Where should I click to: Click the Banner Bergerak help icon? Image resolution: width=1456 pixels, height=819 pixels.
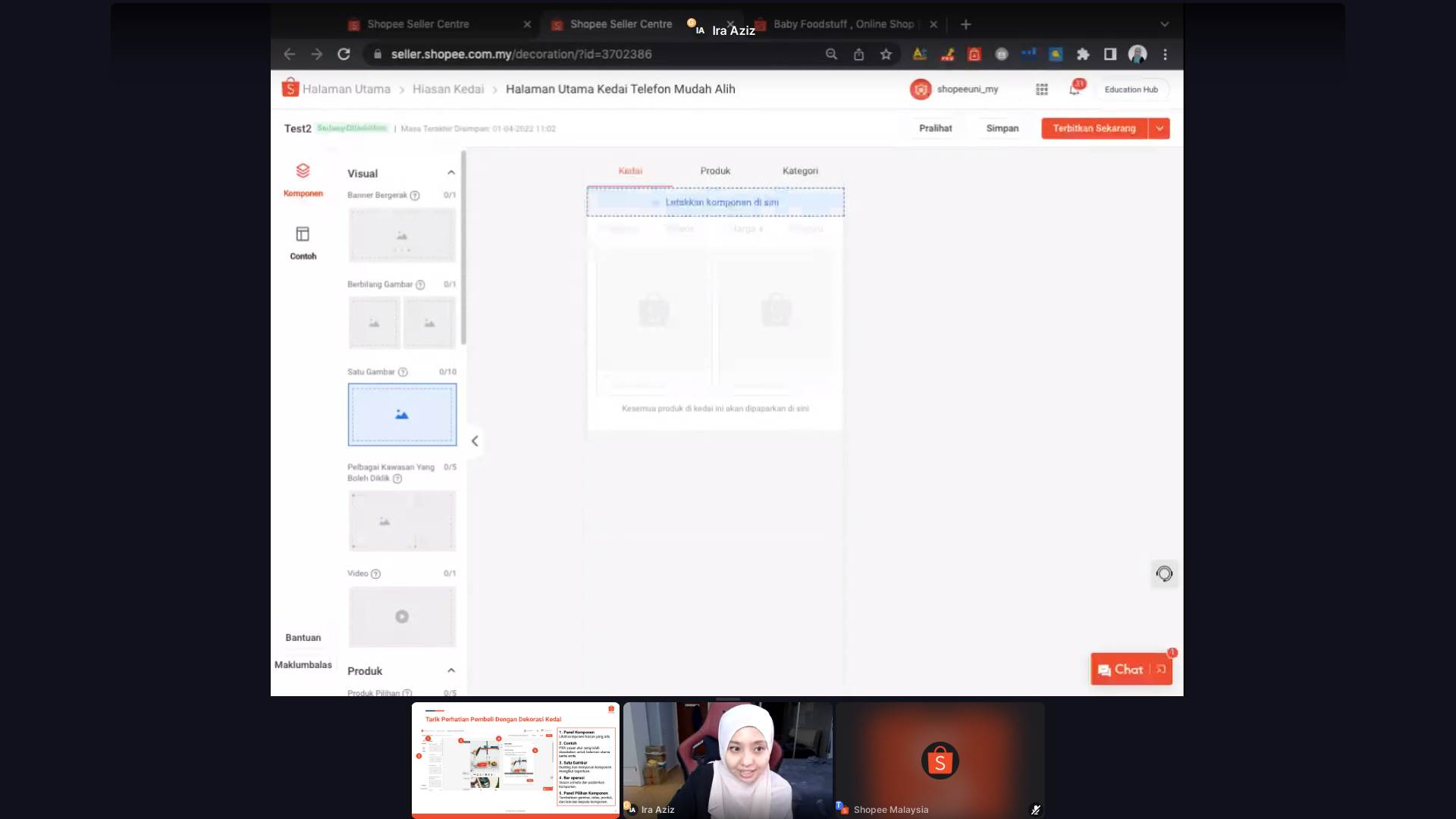415,196
